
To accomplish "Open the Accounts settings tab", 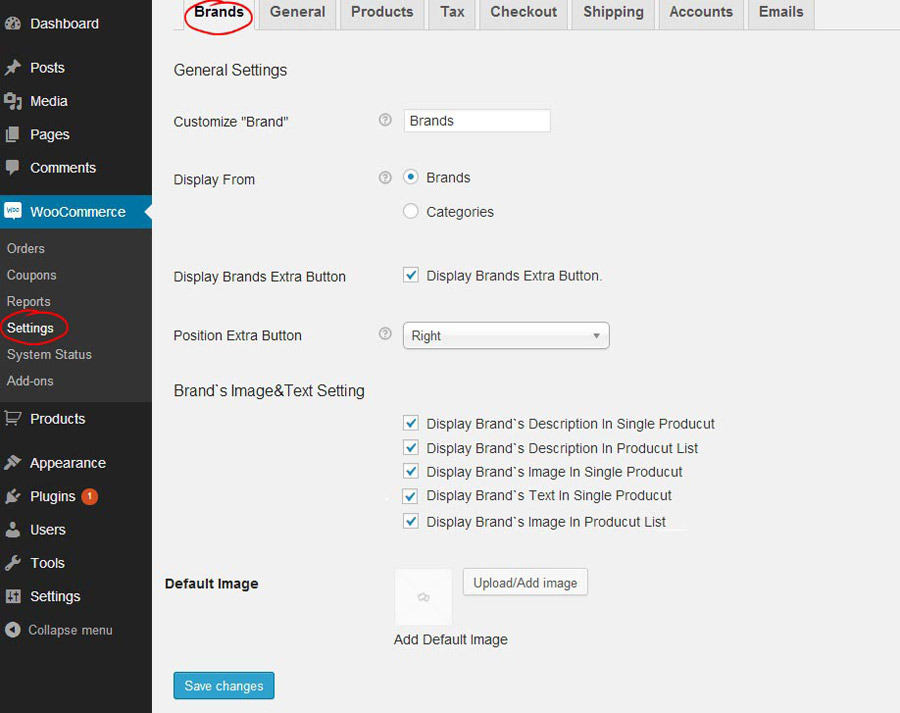I will [701, 13].
